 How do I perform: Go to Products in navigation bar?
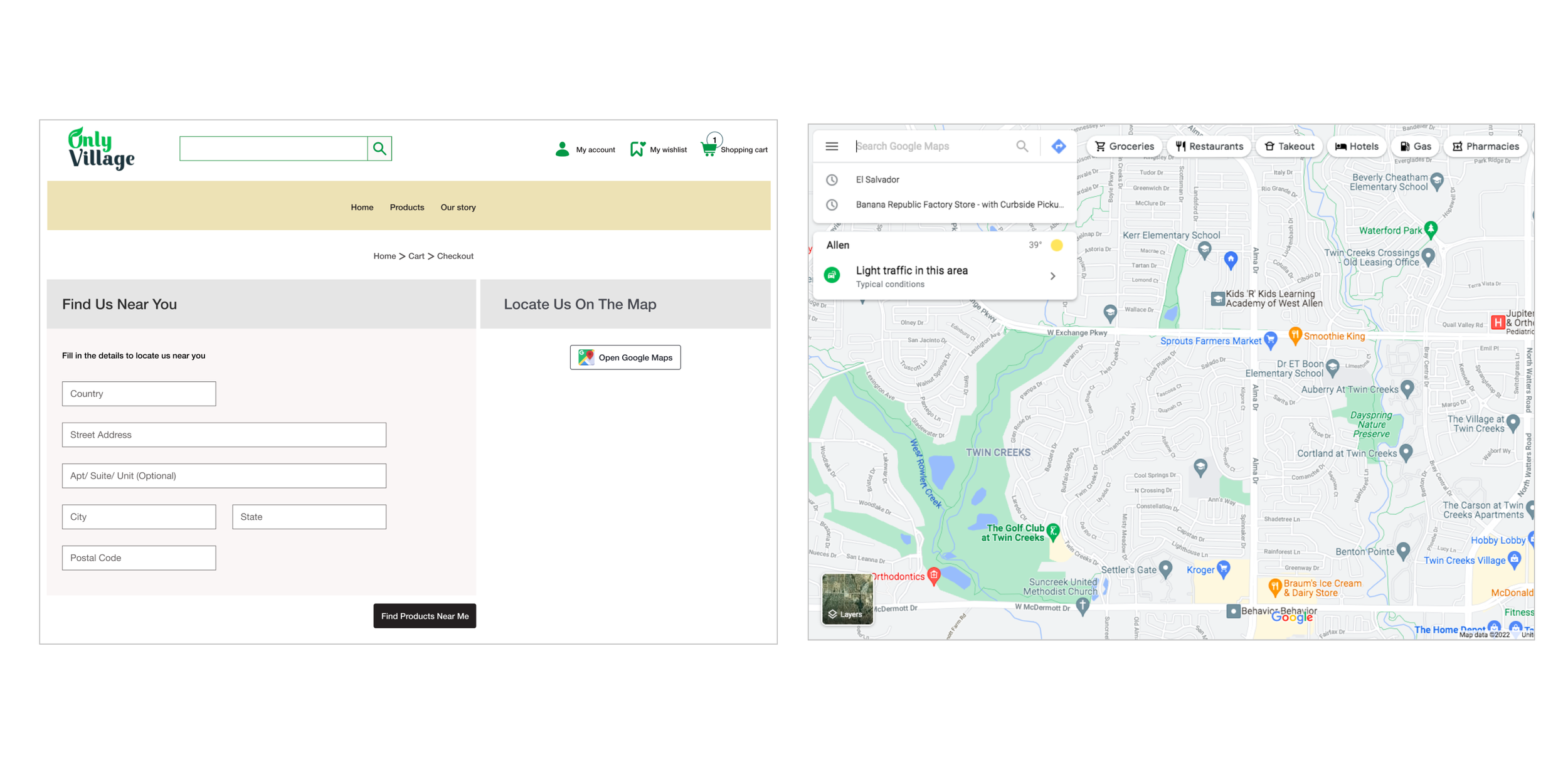point(406,208)
